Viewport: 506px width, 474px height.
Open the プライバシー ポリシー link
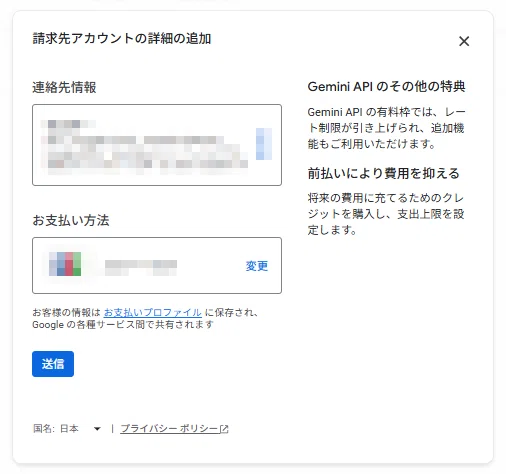[x=169, y=428]
